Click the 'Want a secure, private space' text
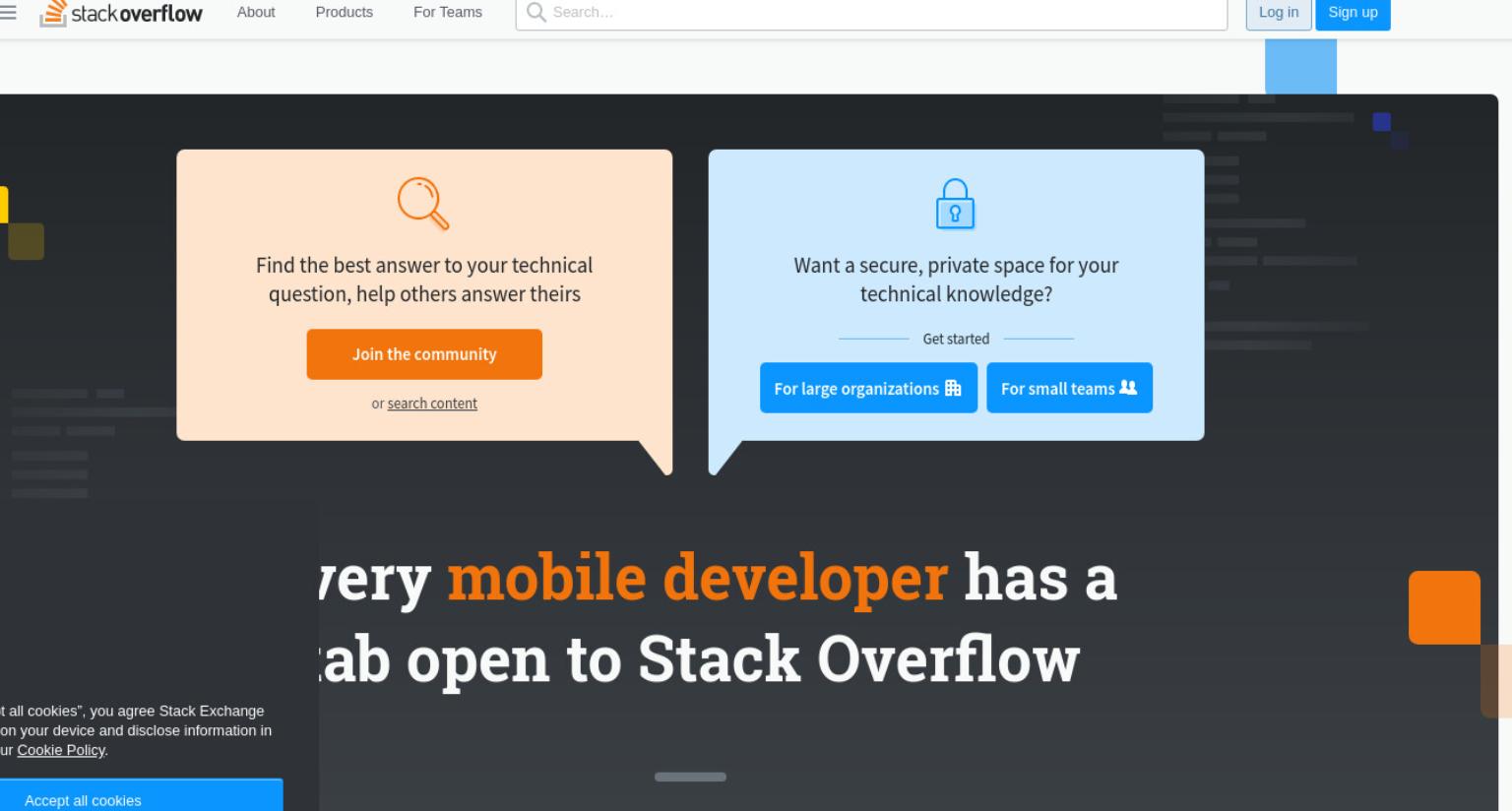 (x=956, y=280)
